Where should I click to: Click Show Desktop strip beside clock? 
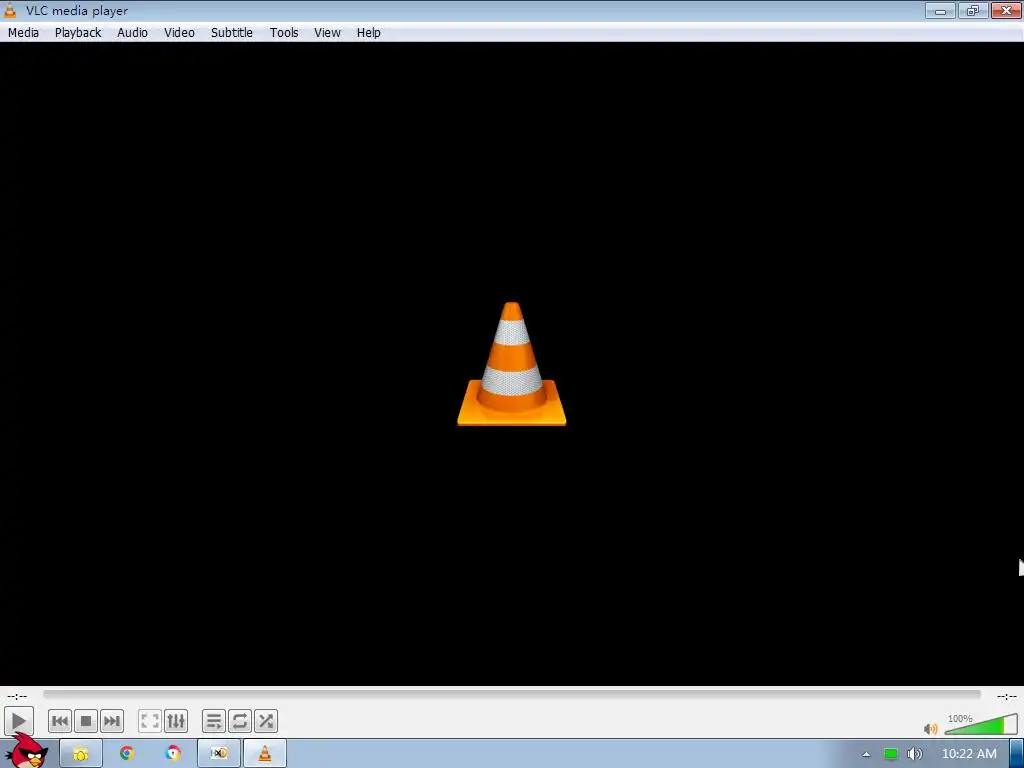point(1017,754)
